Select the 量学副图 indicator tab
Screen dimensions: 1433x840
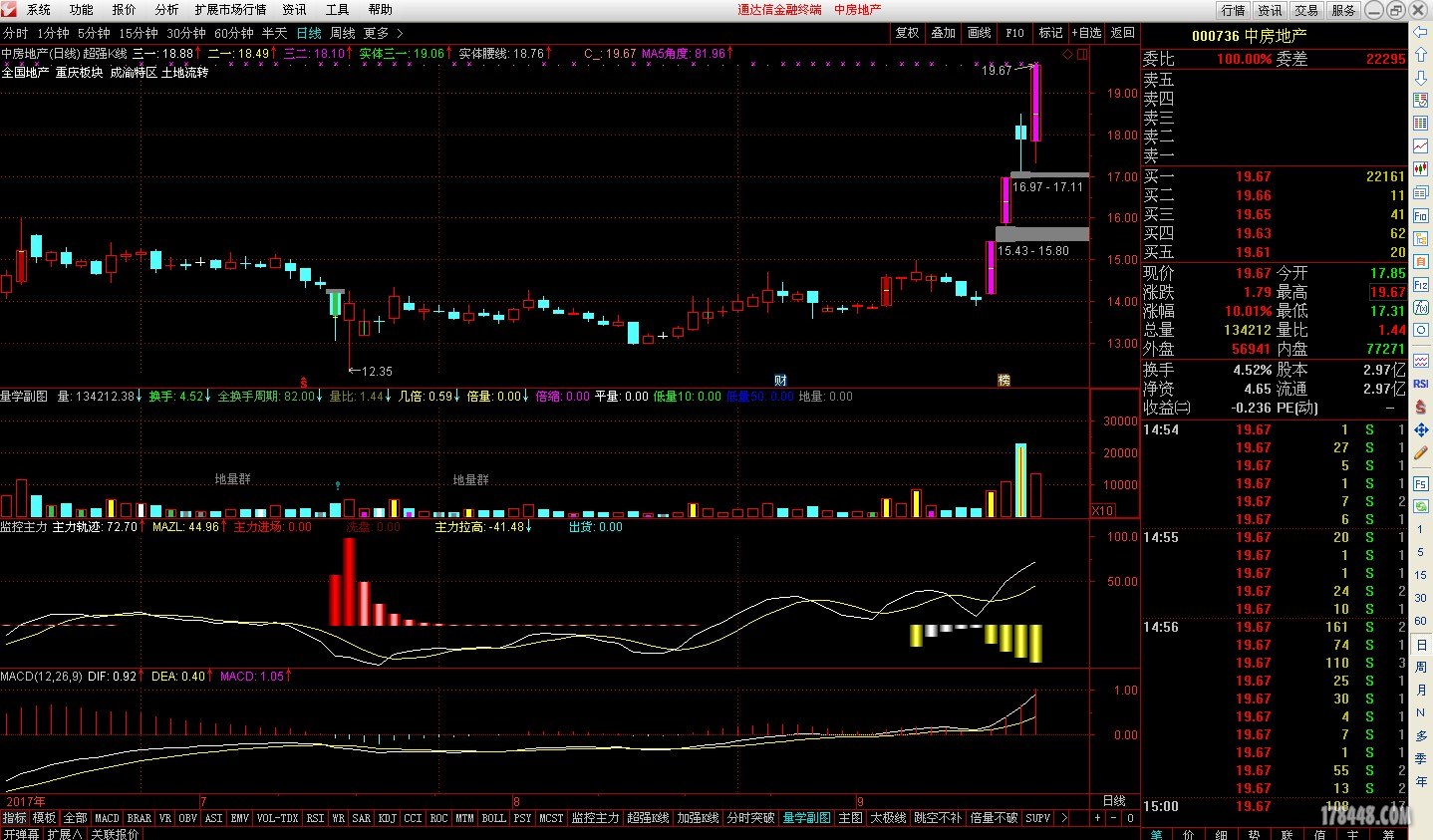pos(806,818)
